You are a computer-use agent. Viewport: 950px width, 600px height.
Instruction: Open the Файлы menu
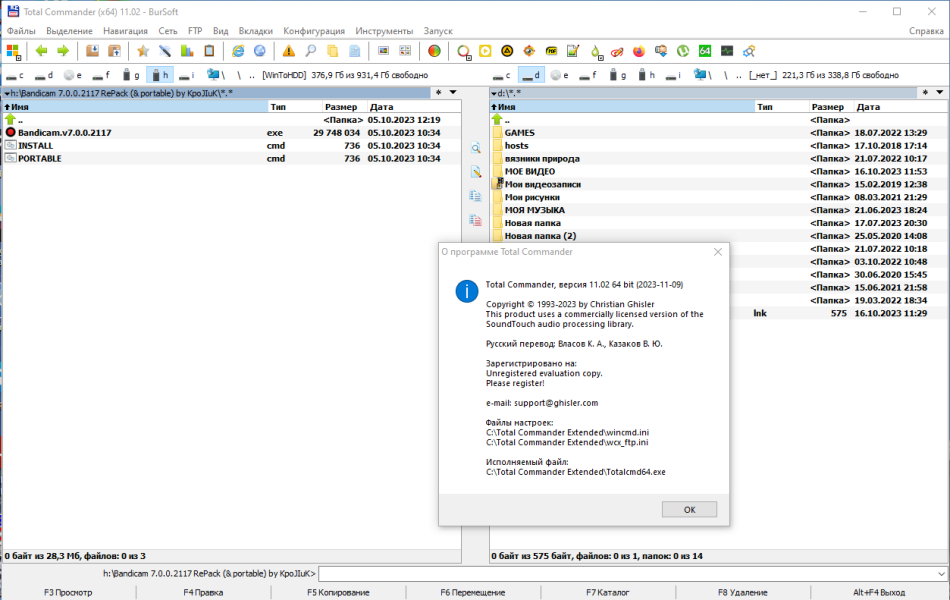click(21, 31)
